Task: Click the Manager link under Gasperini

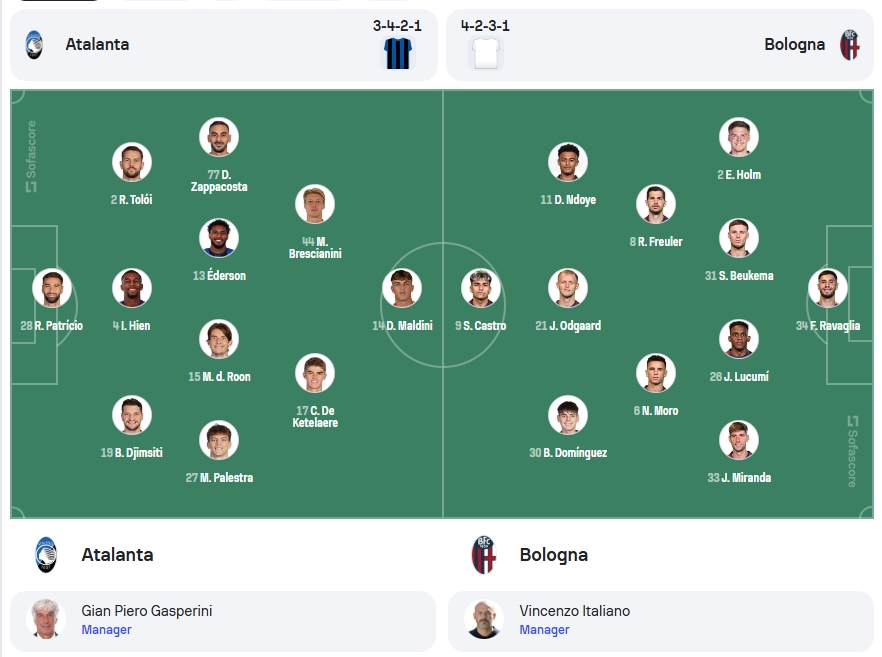Action: point(106,630)
